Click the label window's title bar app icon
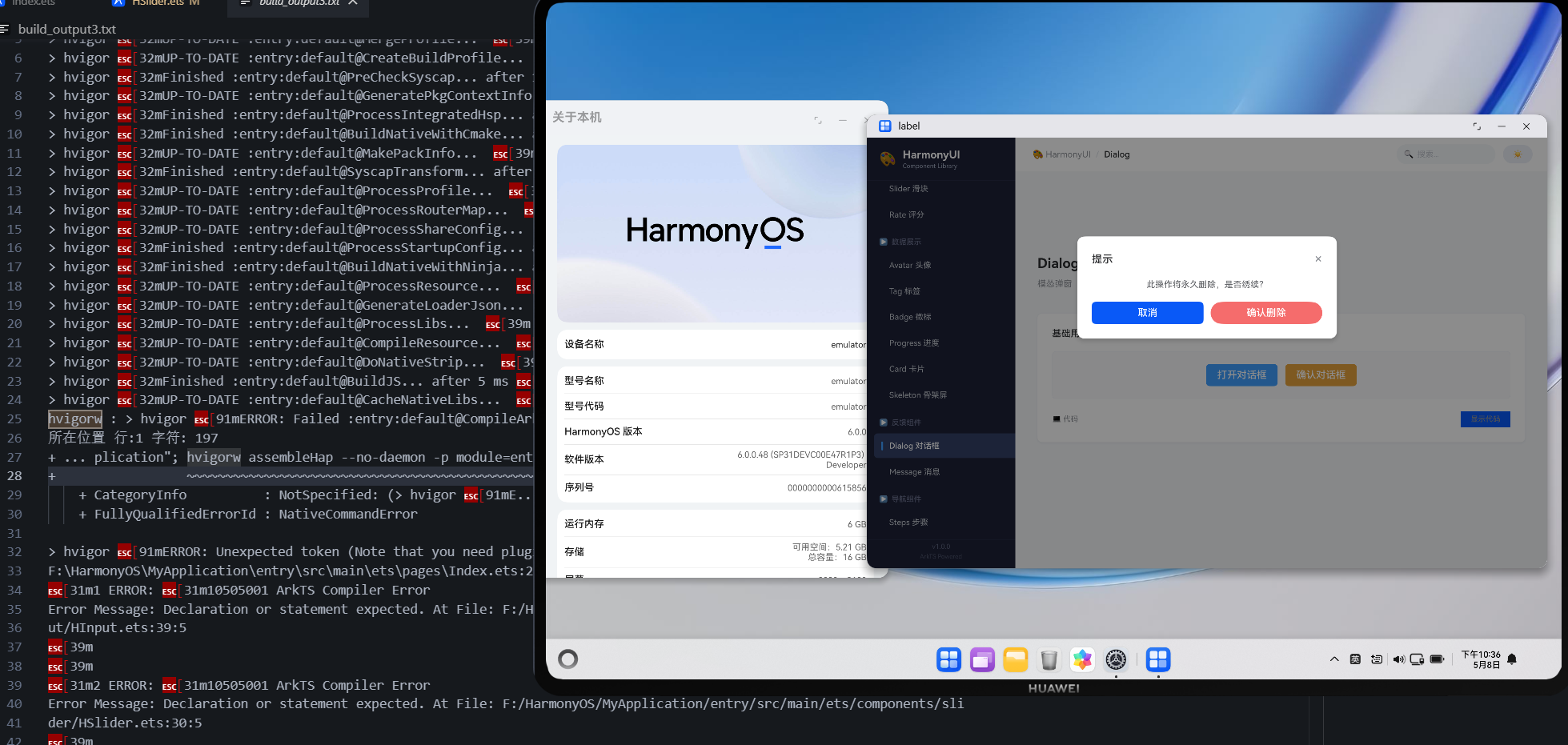 (885, 126)
